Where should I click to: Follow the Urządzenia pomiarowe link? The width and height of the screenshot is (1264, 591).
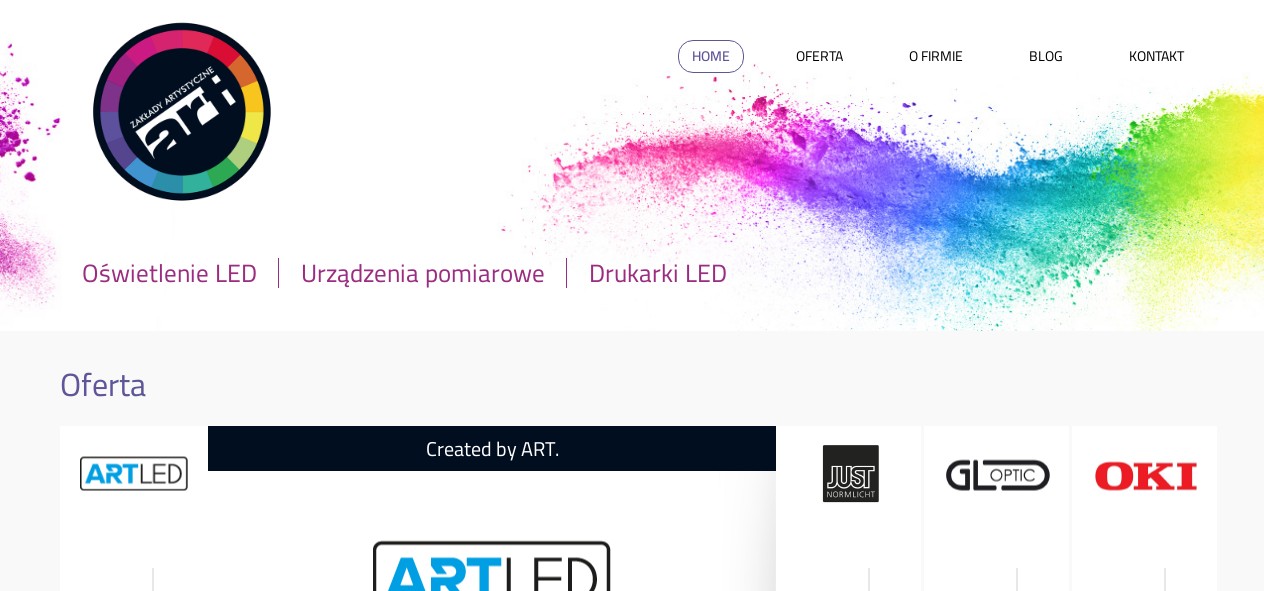423,273
